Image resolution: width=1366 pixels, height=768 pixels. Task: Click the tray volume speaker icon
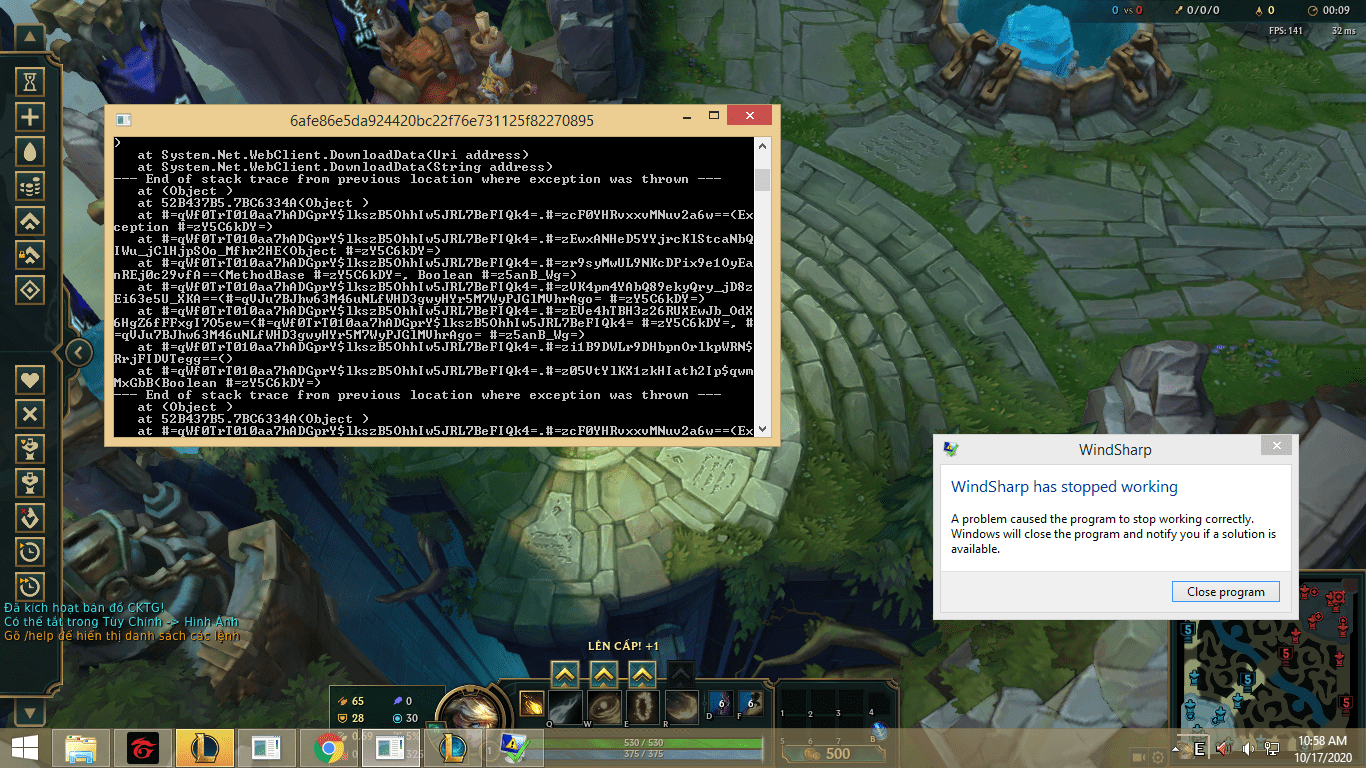point(1247,748)
